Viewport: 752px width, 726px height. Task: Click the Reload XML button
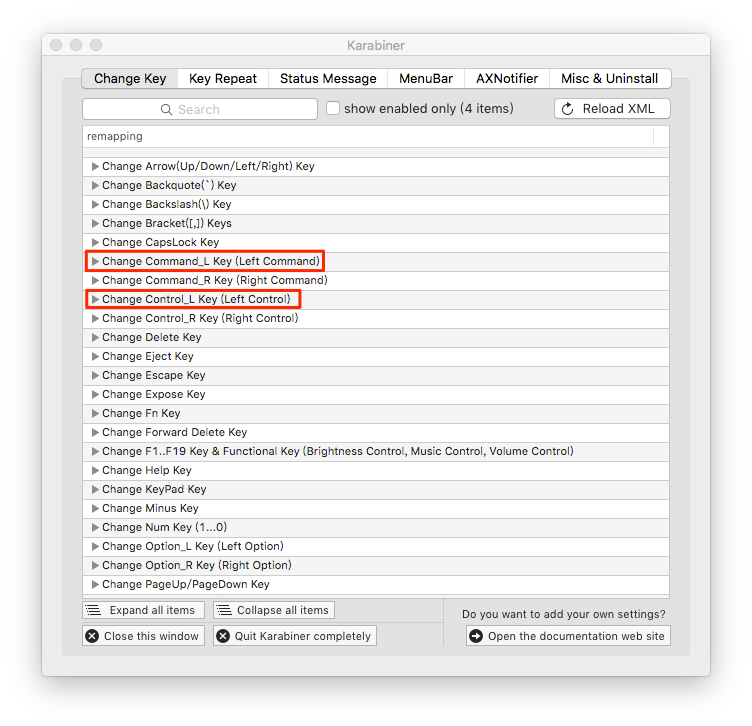pyautogui.click(x=612, y=109)
